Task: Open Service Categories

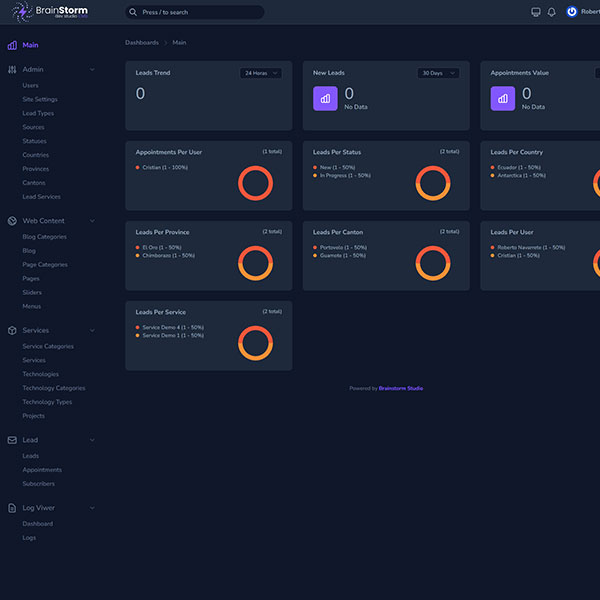Action: [48, 346]
